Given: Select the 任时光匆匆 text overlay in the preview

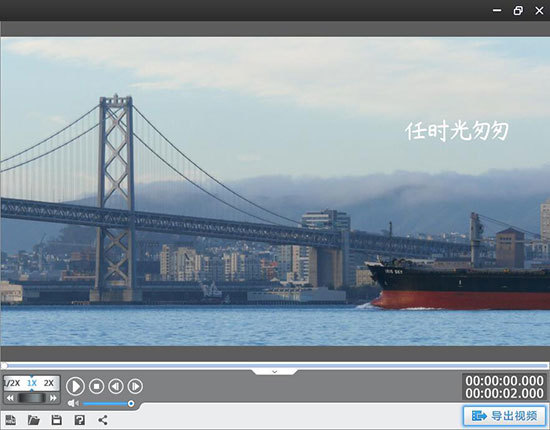Looking at the screenshot, I should [457, 131].
